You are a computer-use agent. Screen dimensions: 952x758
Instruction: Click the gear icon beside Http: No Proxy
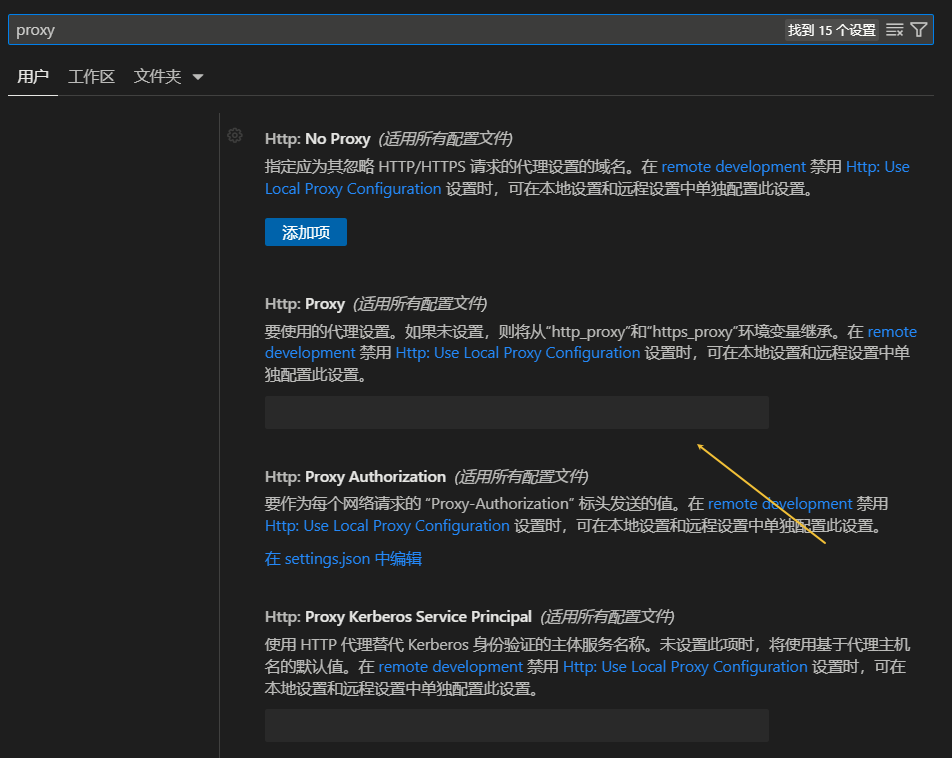[x=235, y=136]
